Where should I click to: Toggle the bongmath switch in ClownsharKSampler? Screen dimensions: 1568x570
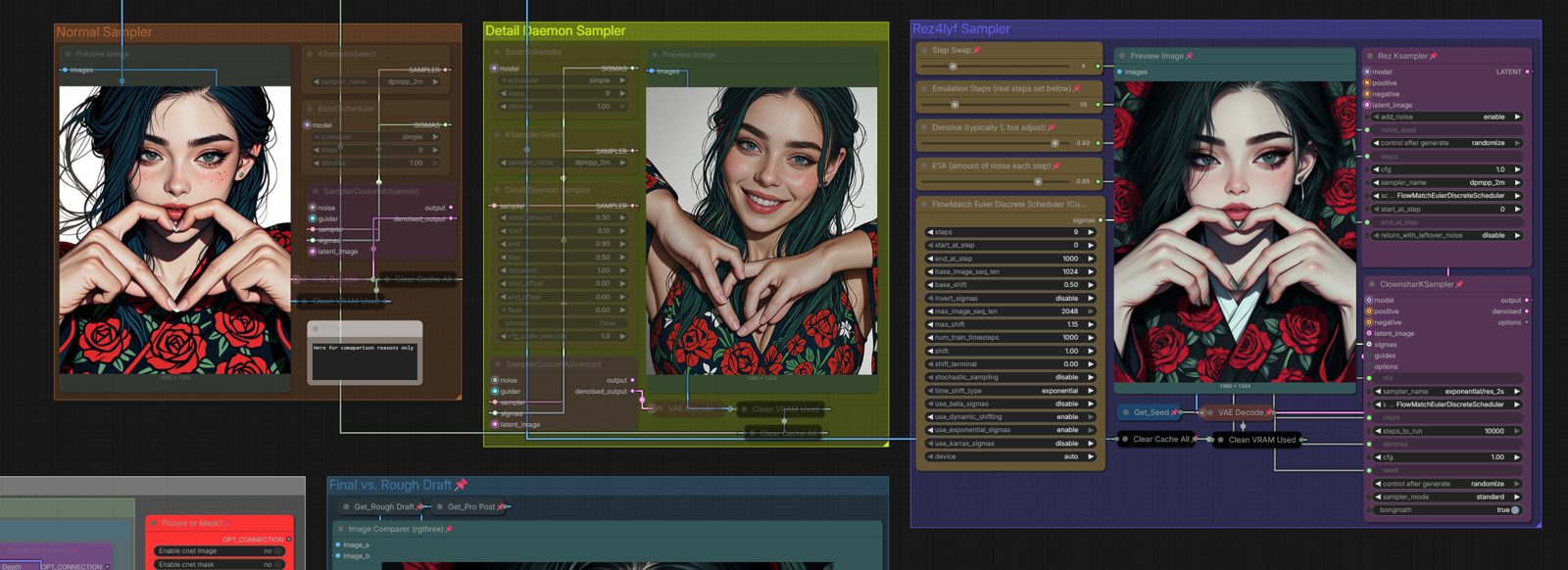coord(1514,510)
